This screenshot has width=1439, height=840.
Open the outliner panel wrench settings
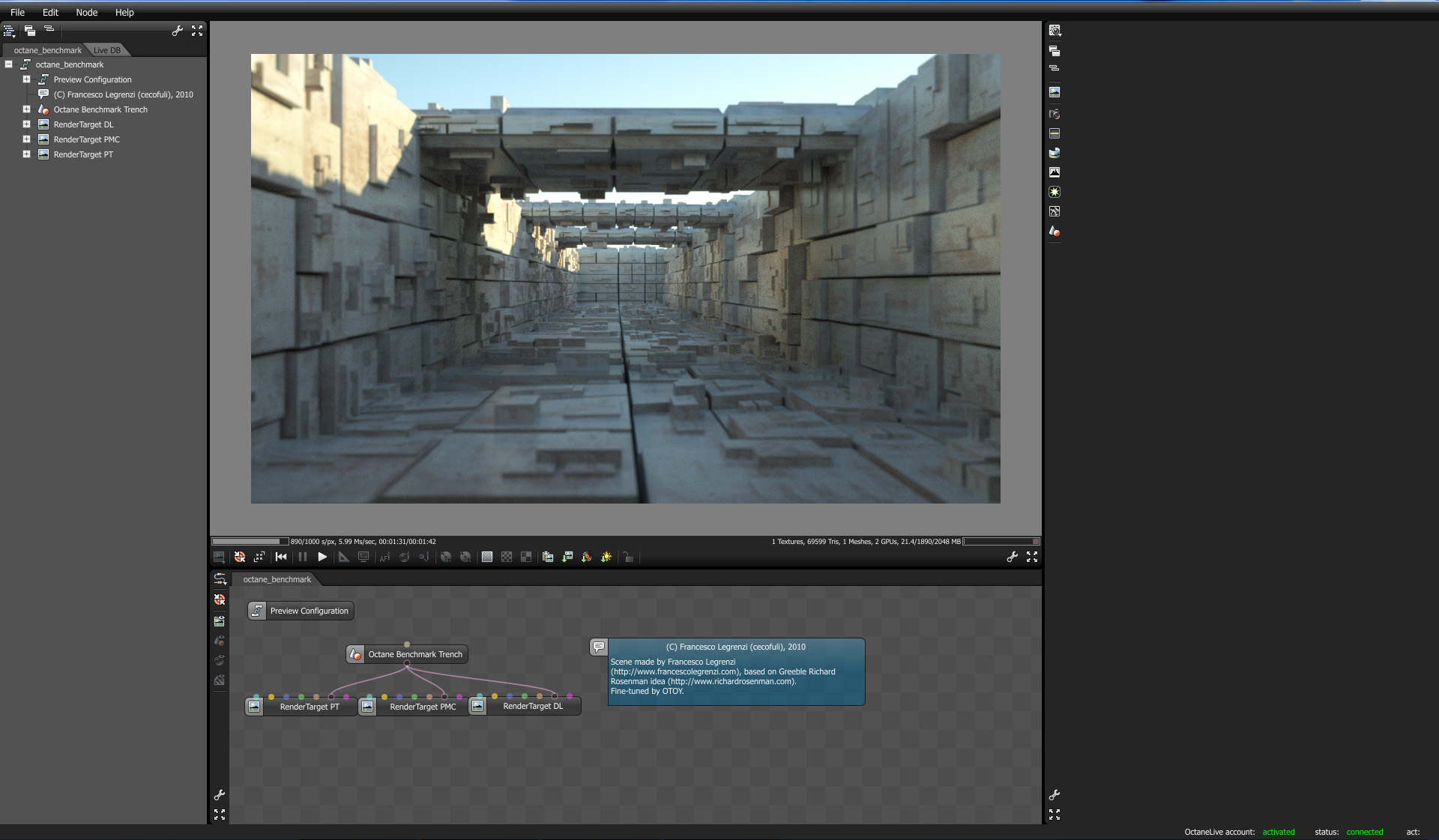tap(177, 31)
